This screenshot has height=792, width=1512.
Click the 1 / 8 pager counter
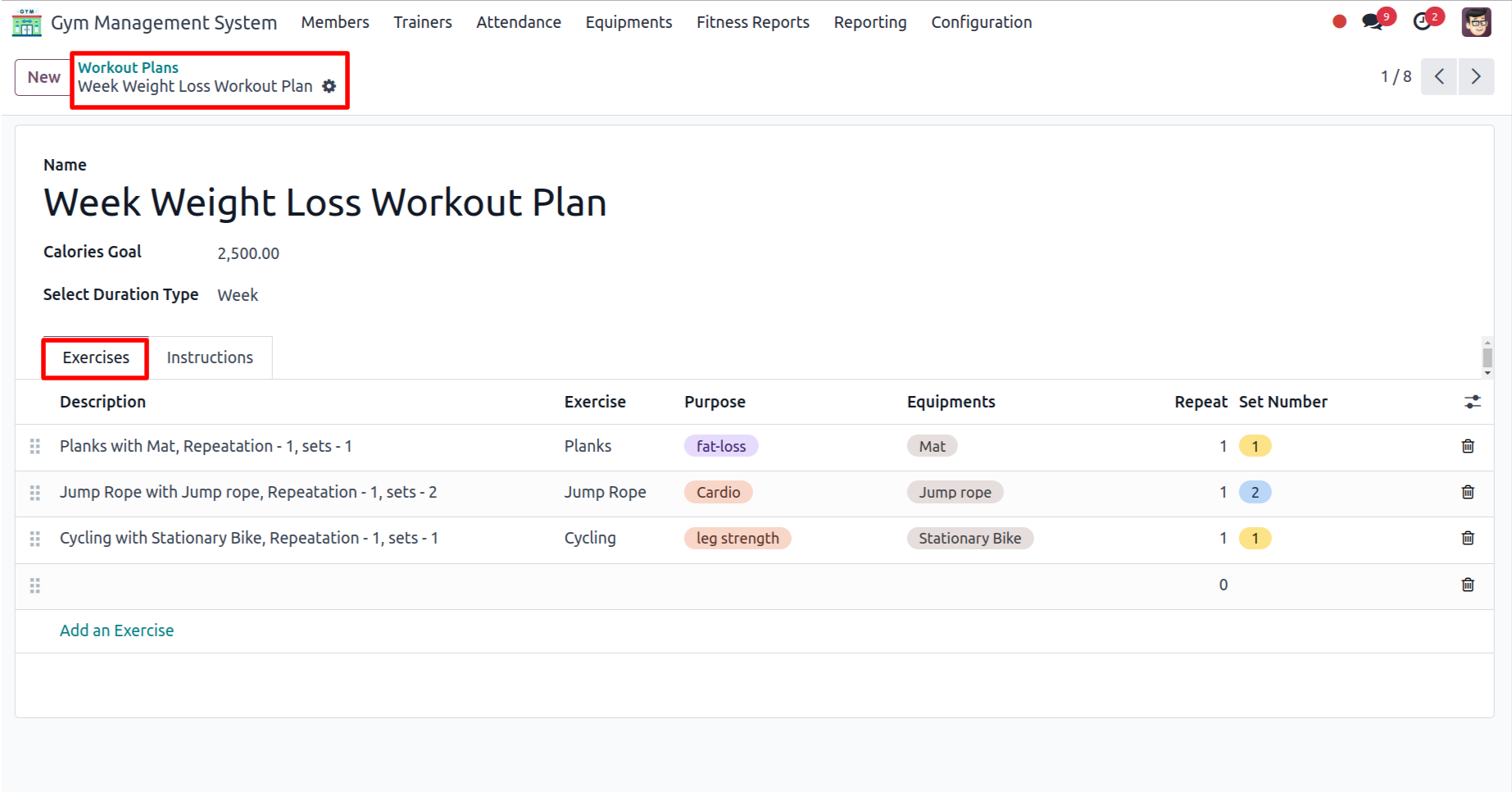tap(1396, 77)
